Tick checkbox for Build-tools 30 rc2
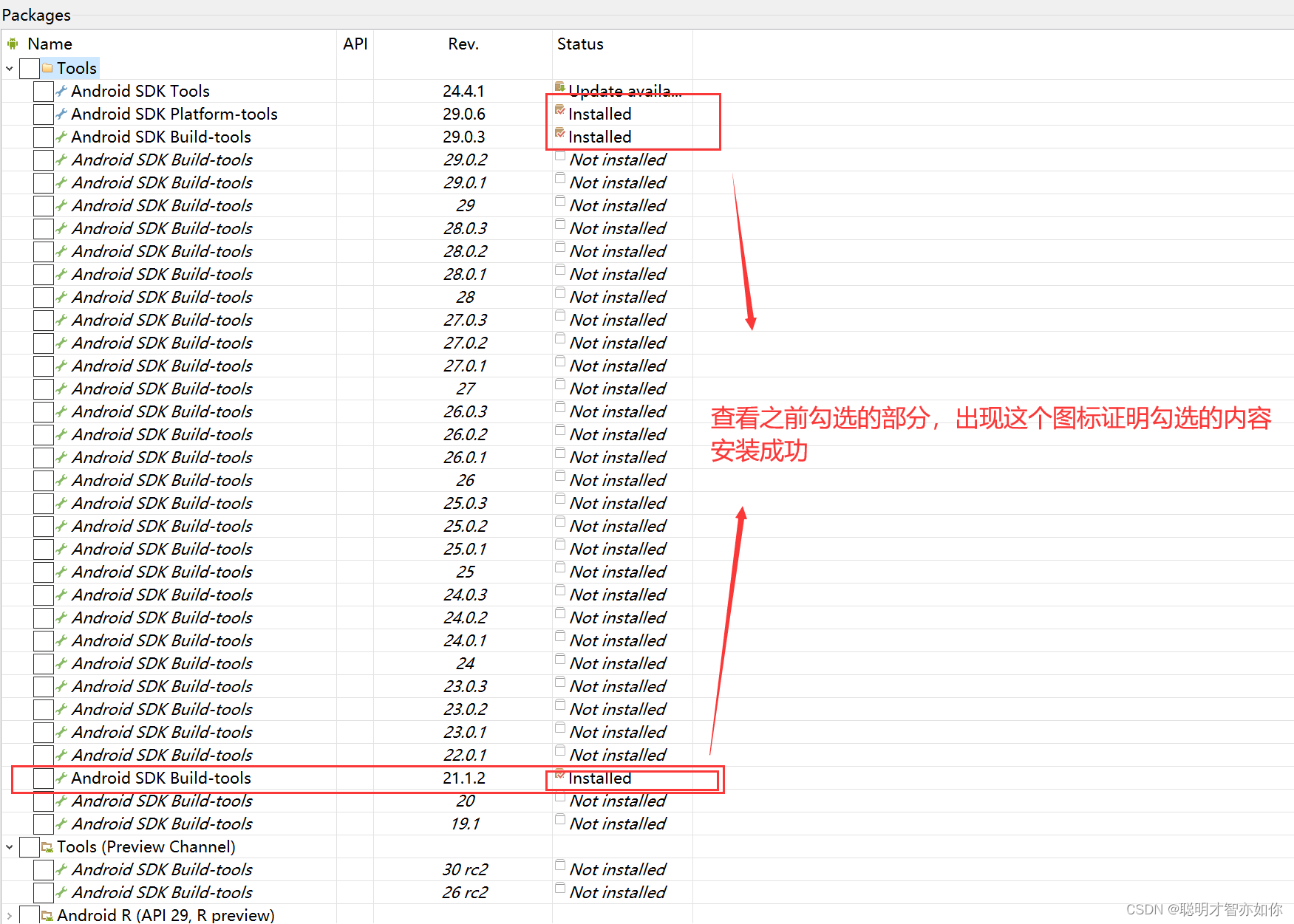The image size is (1294, 924). pos(44,869)
